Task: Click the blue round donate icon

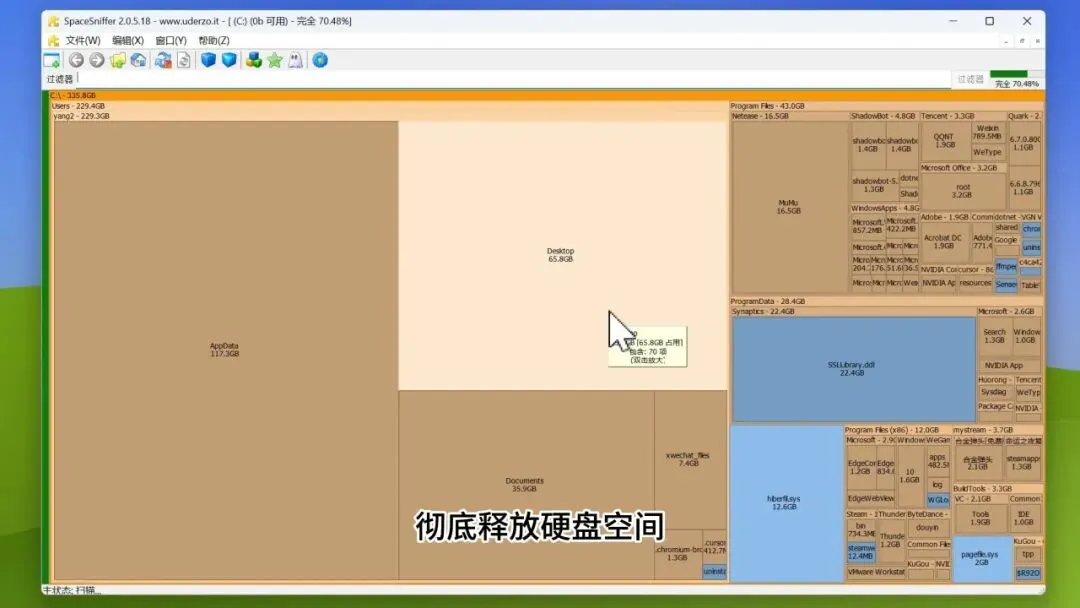Action: tap(320, 61)
